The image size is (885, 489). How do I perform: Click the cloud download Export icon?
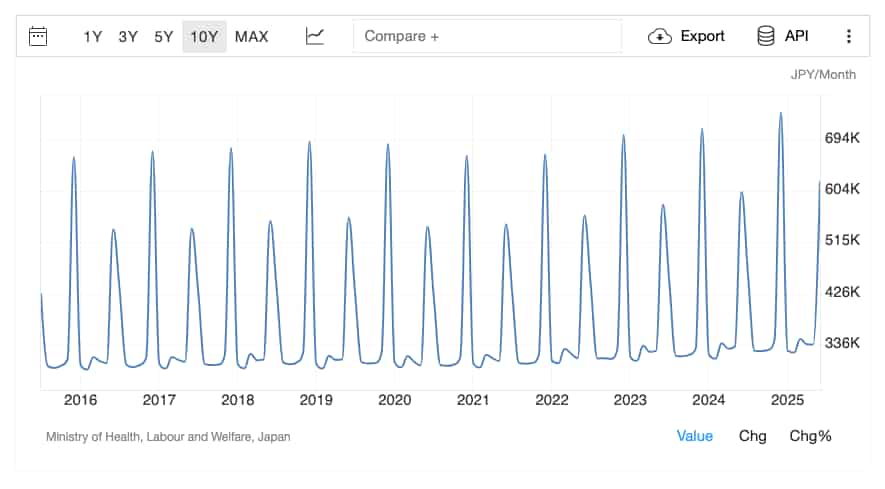click(x=660, y=36)
